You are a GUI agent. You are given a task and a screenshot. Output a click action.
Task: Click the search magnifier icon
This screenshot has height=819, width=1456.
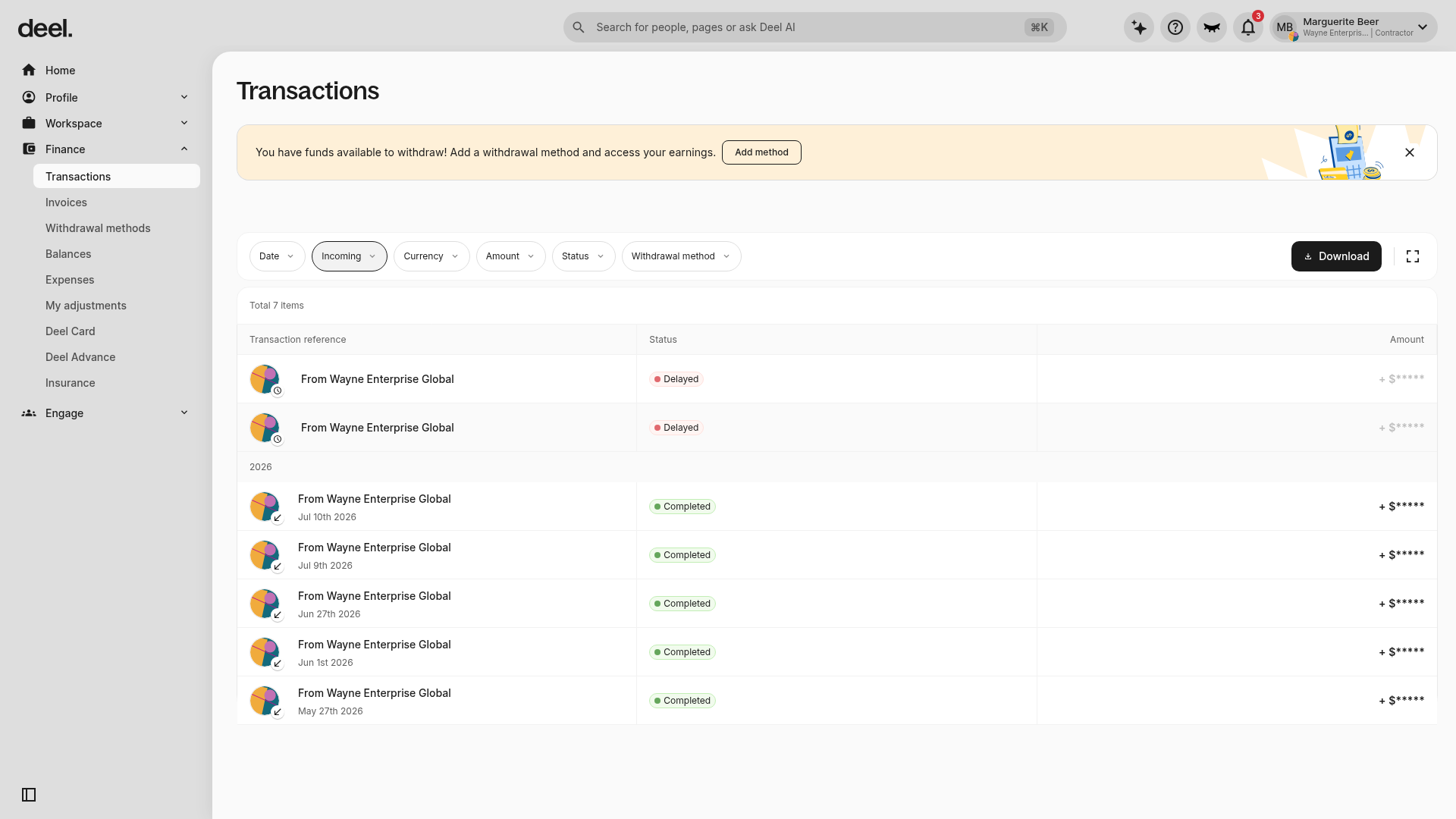[578, 27]
